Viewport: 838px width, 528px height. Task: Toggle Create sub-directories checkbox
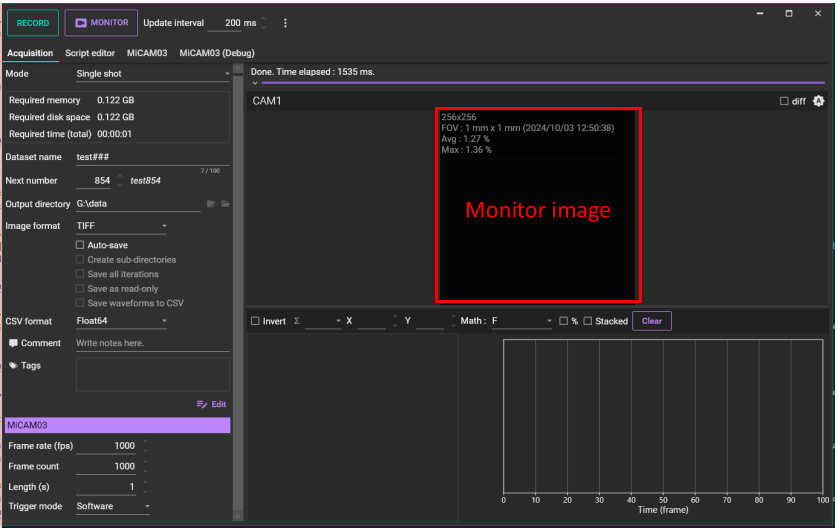pos(80,259)
